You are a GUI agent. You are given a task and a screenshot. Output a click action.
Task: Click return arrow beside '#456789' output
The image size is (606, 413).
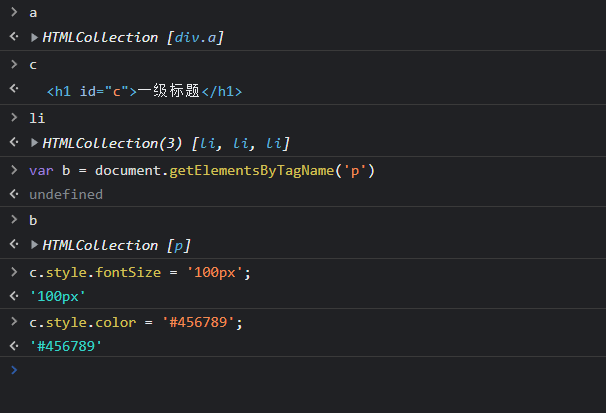coord(13,346)
